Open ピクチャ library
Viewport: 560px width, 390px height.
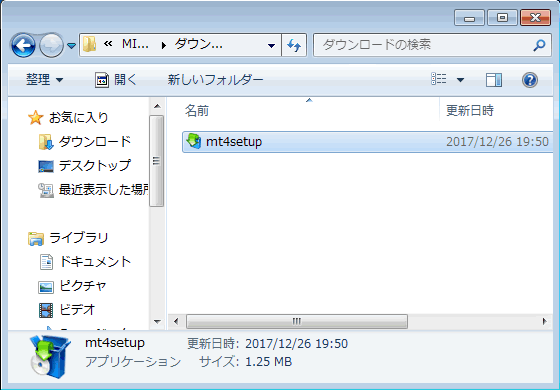[x=83, y=286]
